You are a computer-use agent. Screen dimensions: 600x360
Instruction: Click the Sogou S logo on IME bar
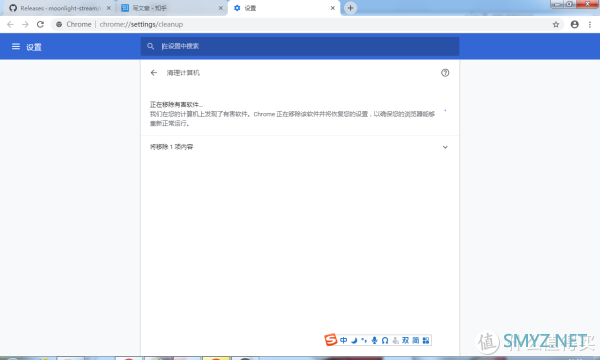331,340
